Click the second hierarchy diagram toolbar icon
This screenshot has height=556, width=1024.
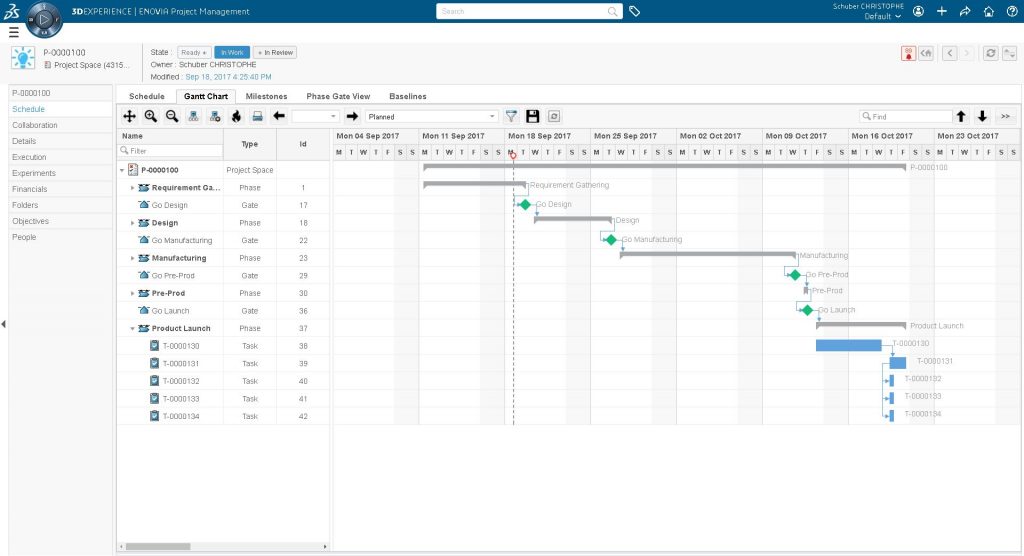[215, 116]
